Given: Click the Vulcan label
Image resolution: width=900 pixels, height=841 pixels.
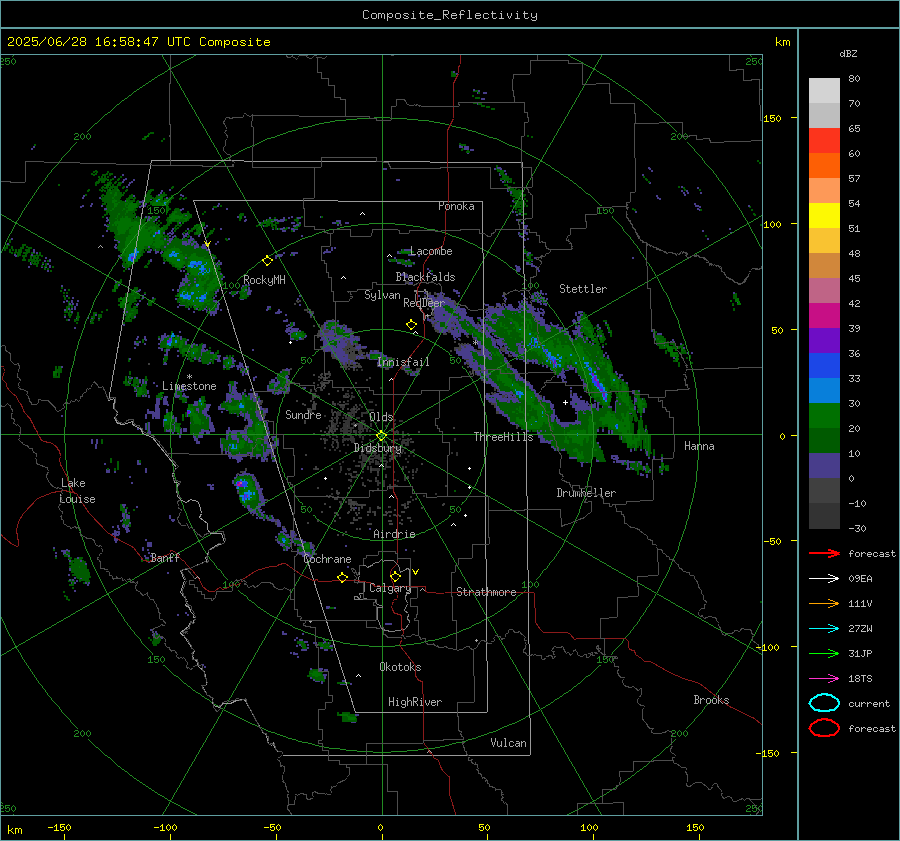Looking at the screenshot, I should click(508, 743).
